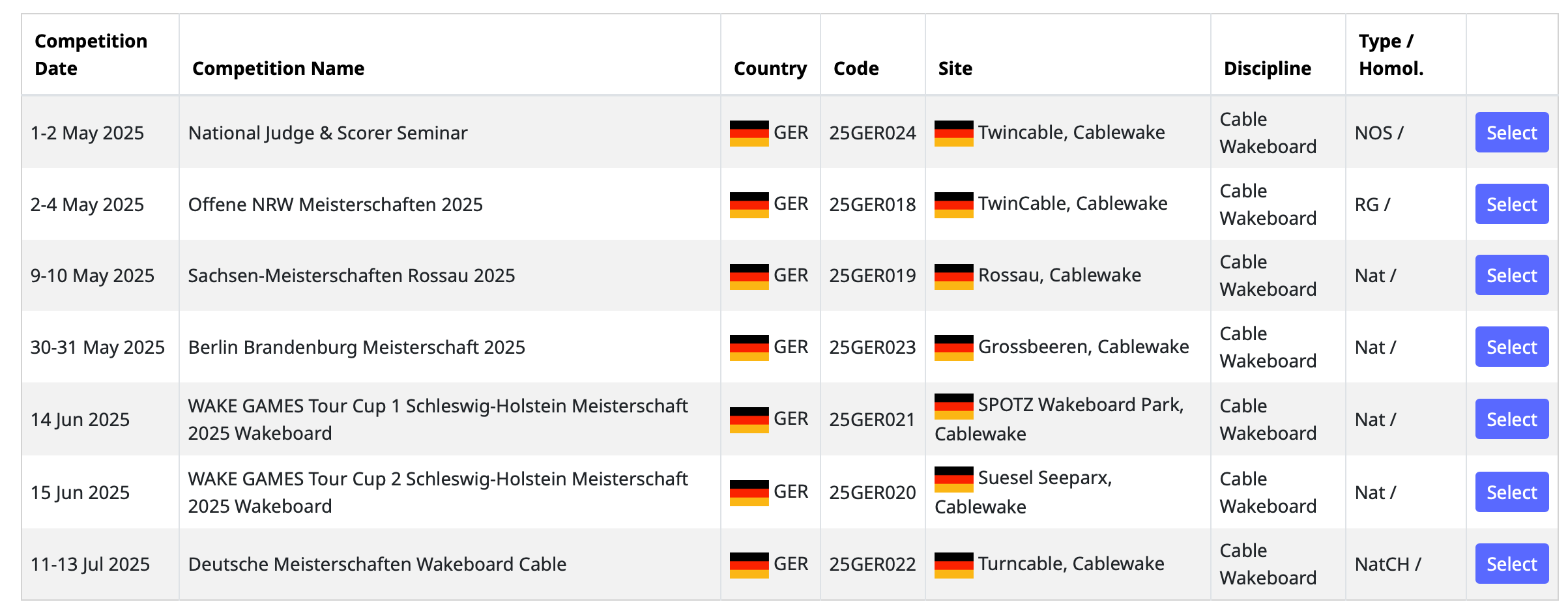1568x602 pixels.
Task: Select WAKE GAMES Tour Cup 2 competition
Action: pyautogui.click(x=1511, y=492)
